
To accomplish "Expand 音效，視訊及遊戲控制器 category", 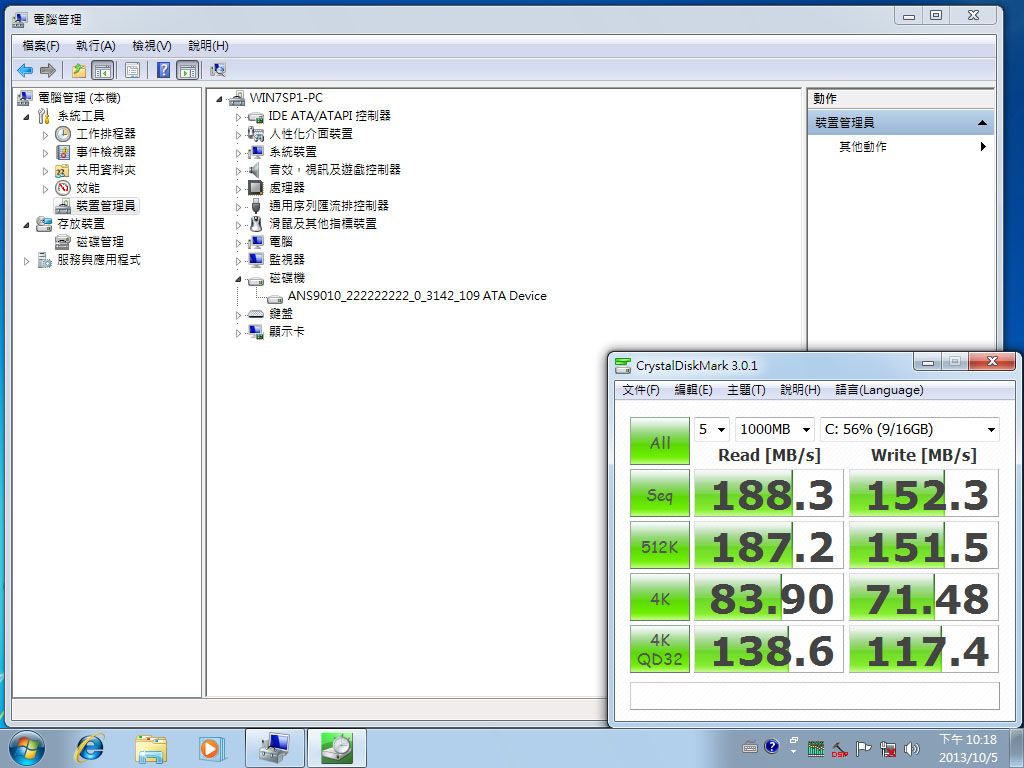I will click(x=238, y=171).
